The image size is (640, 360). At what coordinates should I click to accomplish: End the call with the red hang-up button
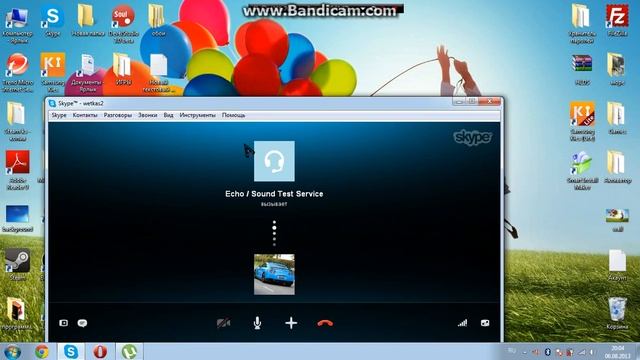pyautogui.click(x=325, y=323)
